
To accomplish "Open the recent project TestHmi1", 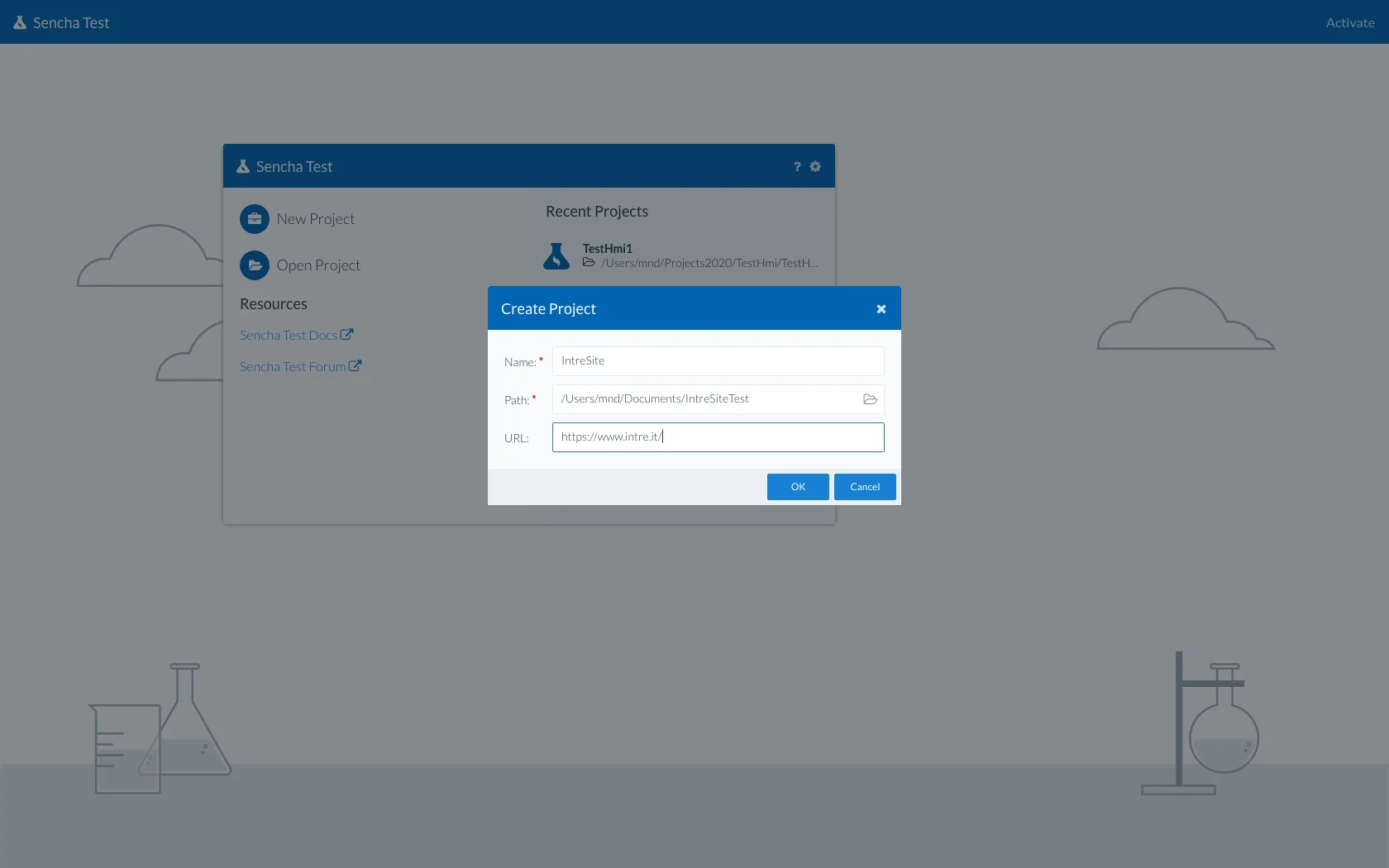I will coord(608,248).
